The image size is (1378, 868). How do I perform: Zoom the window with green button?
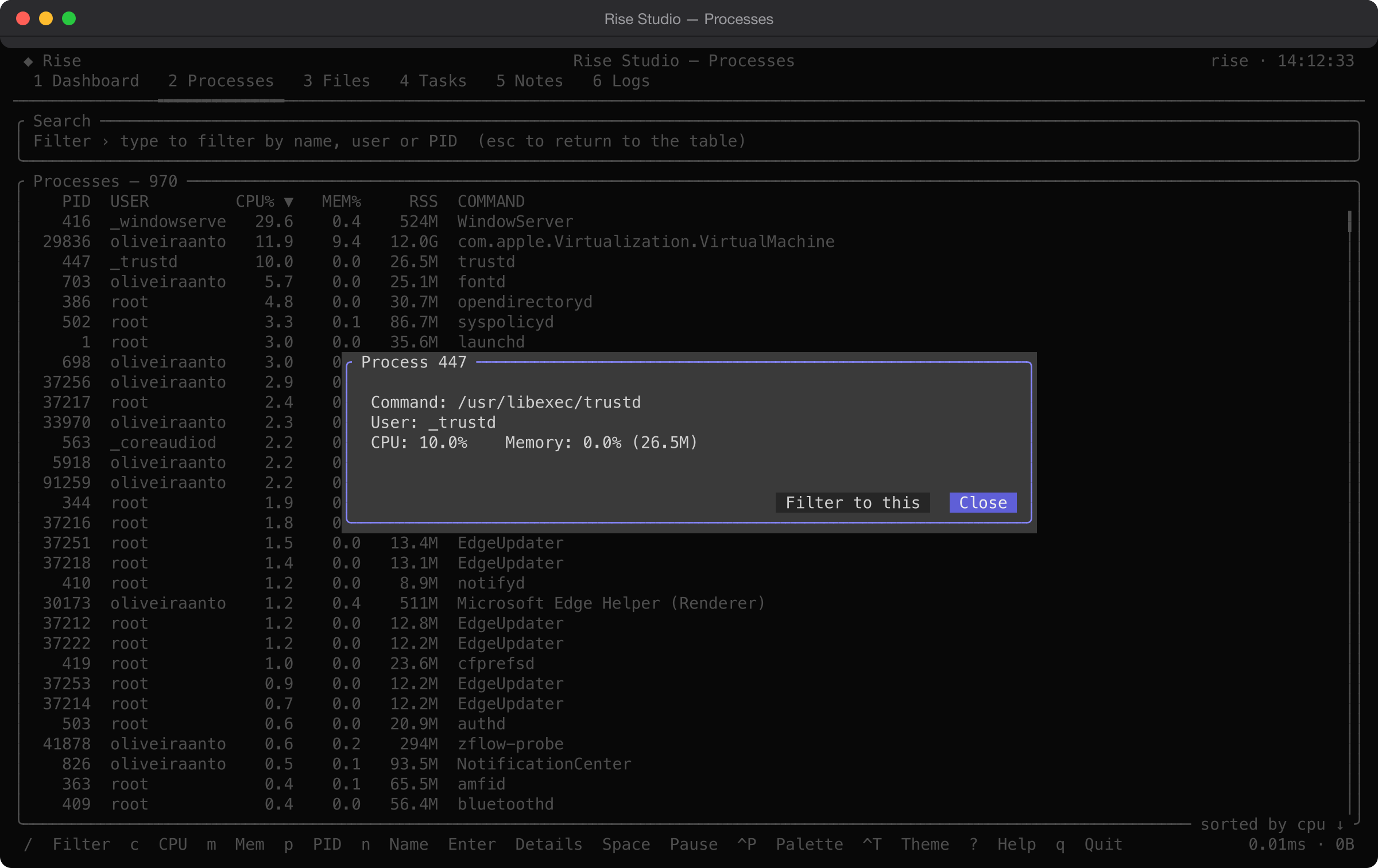click(69, 19)
